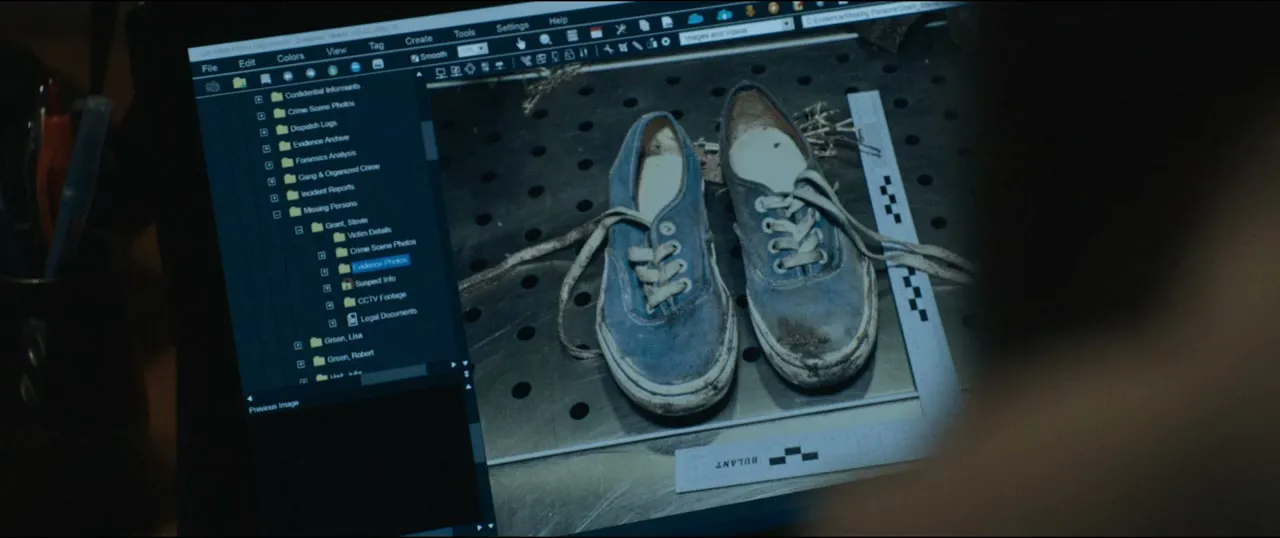Expand the Crime Scene Photos folder under Grant, Steve
This screenshot has height=538, width=1280.
pyautogui.click(x=324, y=253)
